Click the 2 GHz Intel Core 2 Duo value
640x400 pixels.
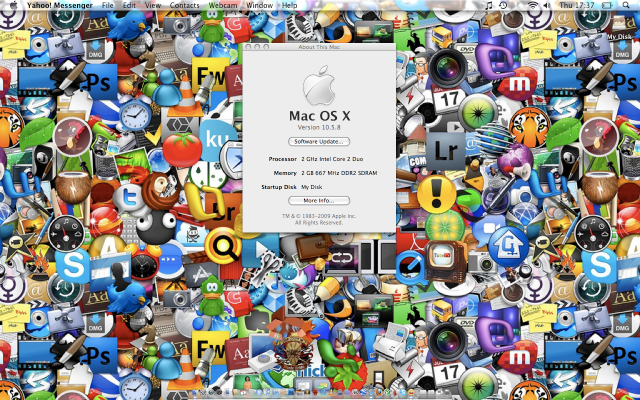[x=332, y=159]
